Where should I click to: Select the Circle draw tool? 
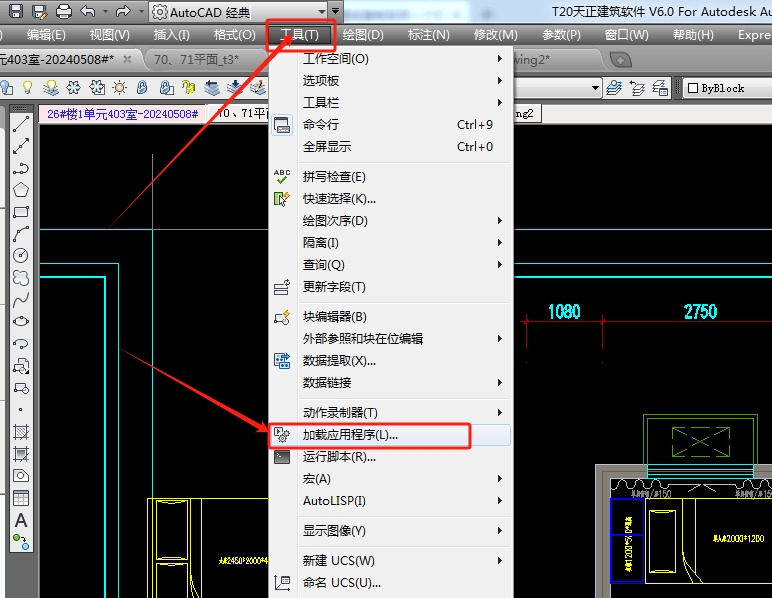[x=20, y=255]
